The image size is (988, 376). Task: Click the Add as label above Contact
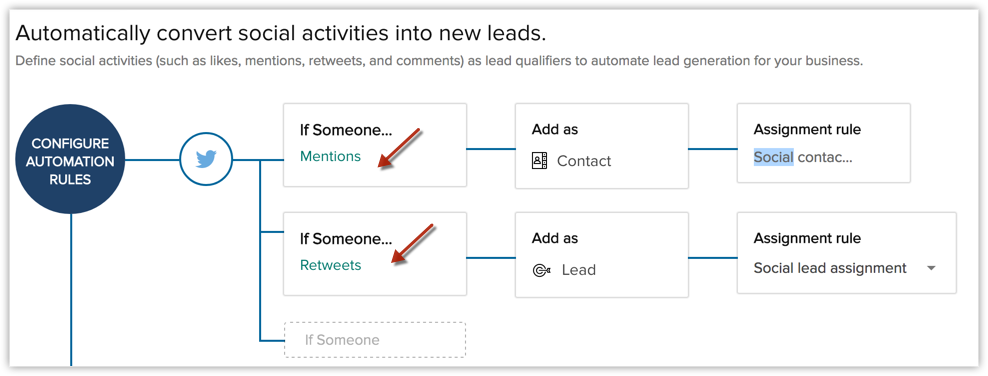[x=554, y=130]
